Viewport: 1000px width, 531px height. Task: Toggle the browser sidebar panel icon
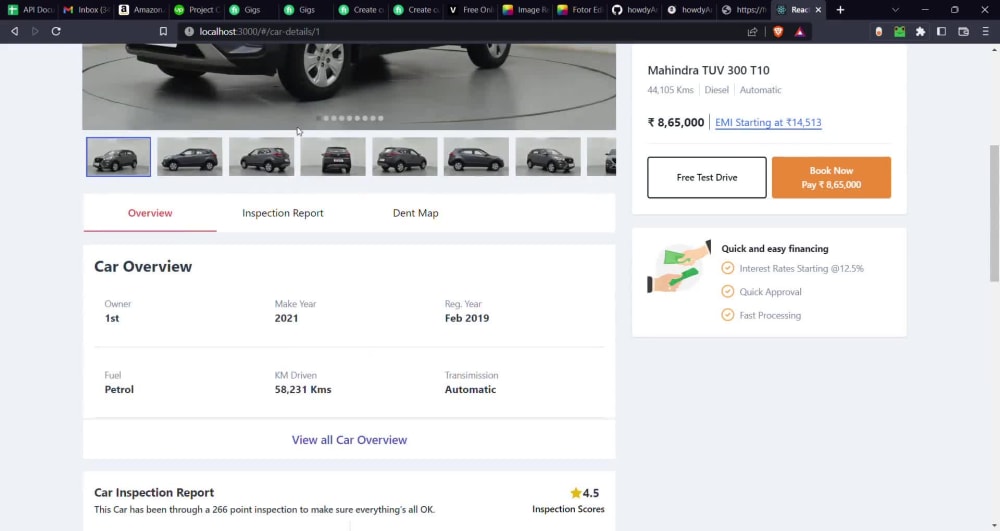click(941, 31)
